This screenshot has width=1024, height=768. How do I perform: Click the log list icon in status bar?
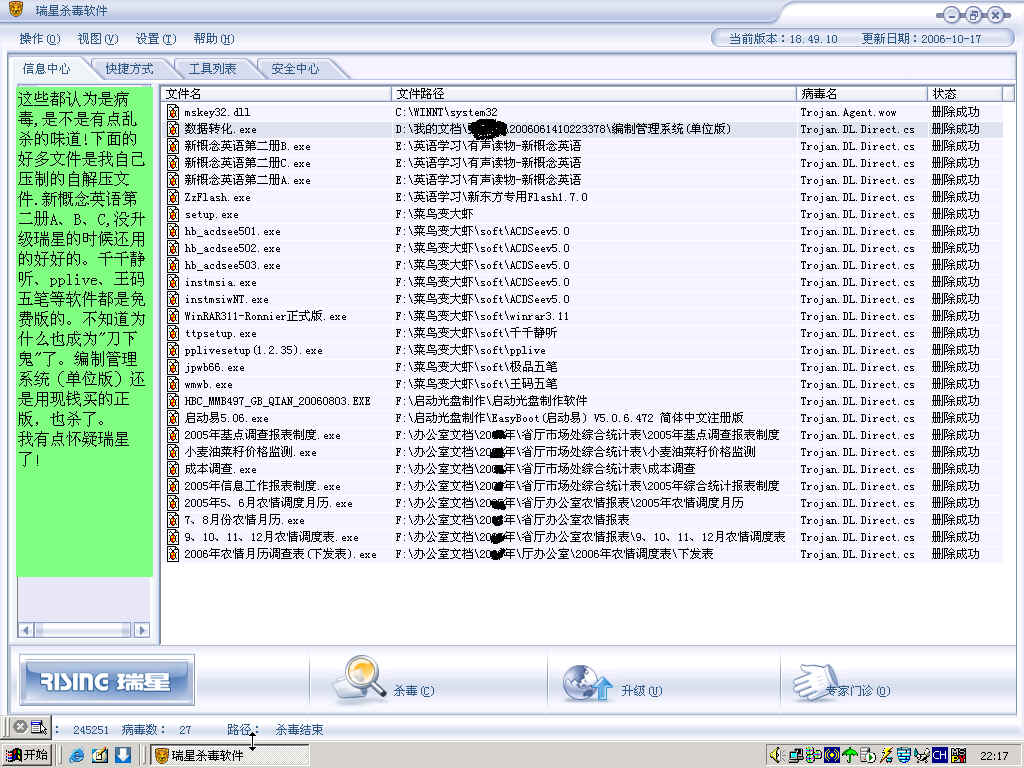pos(39,726)
